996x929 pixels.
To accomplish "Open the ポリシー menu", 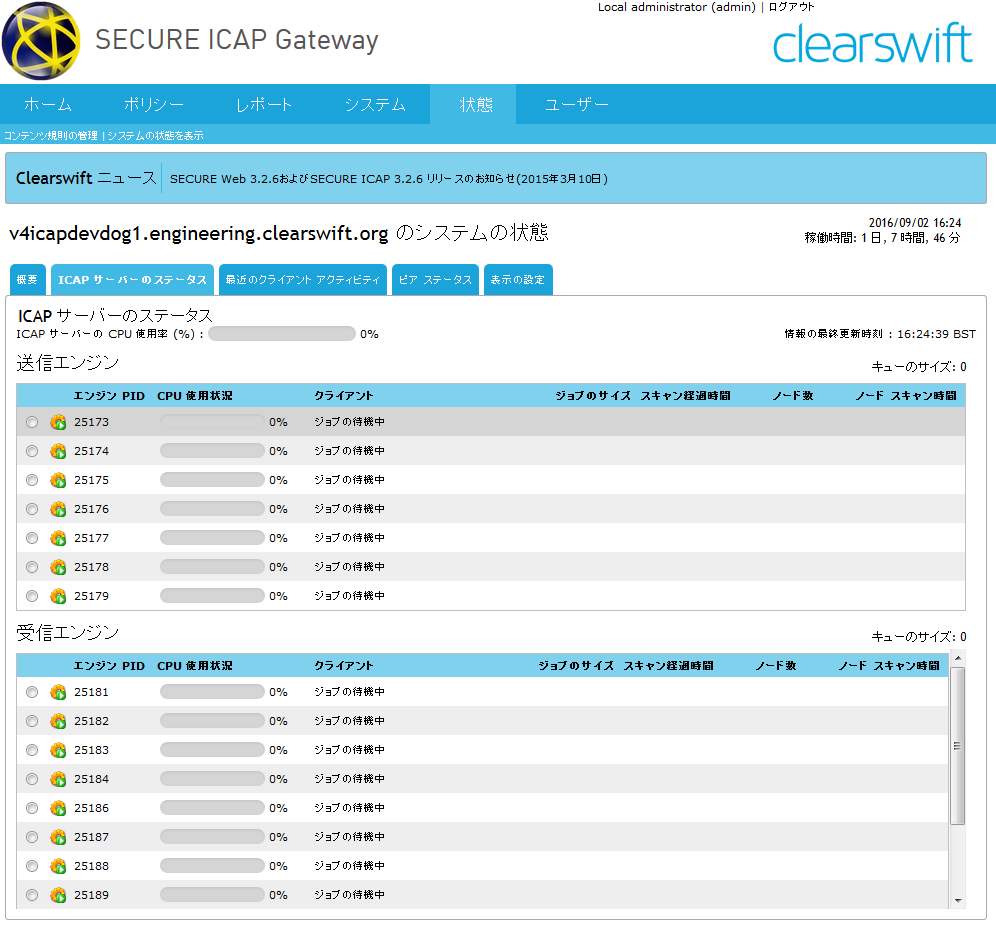I will tap(154, 104).
